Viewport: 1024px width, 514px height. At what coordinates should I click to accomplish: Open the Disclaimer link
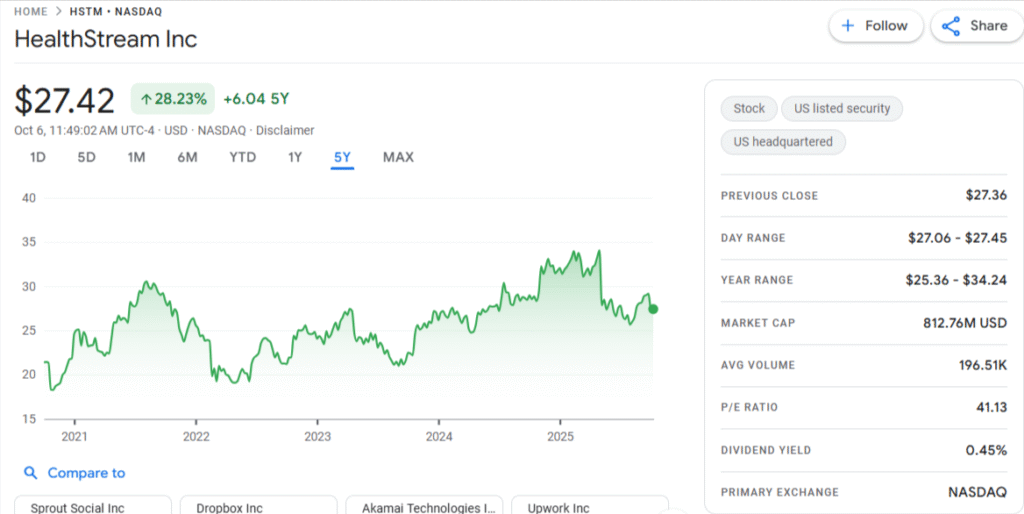click(x=285, y=130)
